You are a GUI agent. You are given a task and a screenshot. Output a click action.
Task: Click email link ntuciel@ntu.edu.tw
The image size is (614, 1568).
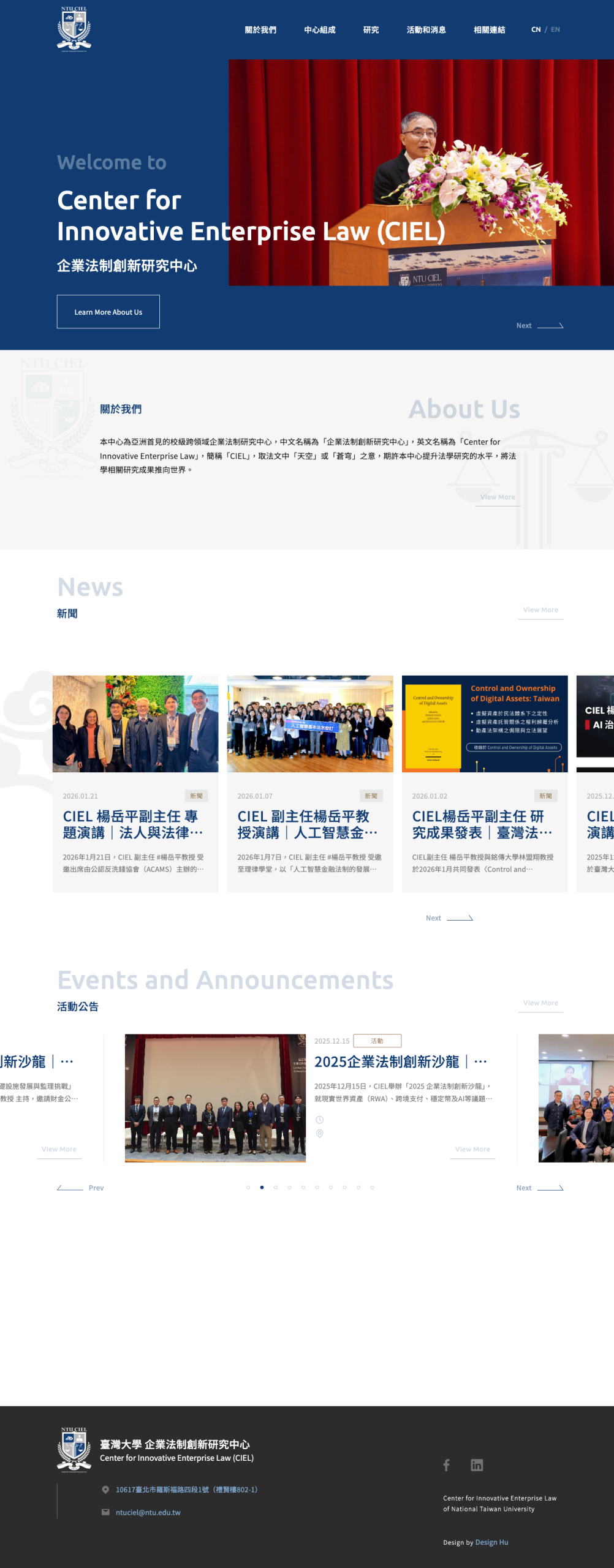coord(148,1512)
